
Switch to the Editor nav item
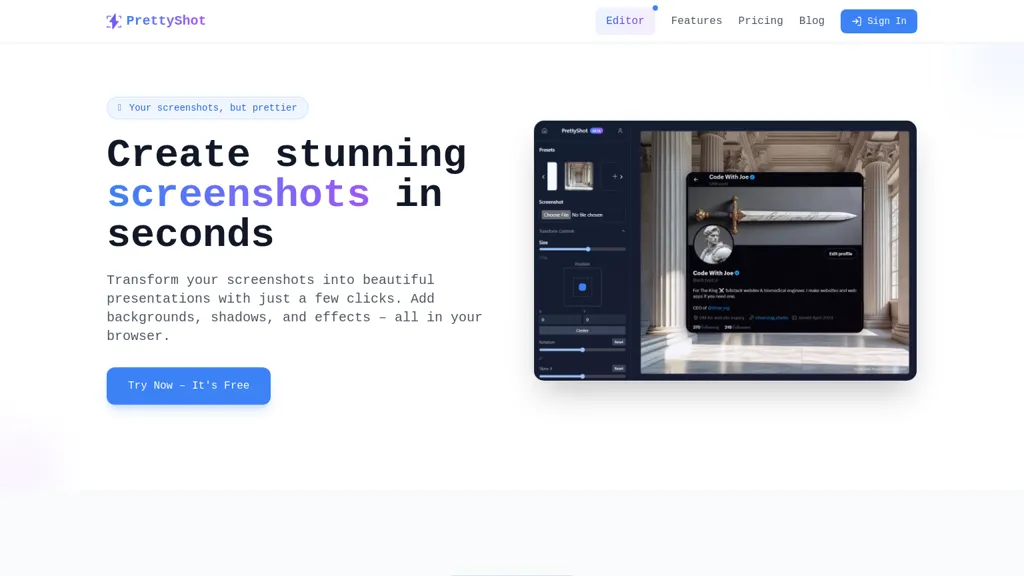[x=625, y=21]
